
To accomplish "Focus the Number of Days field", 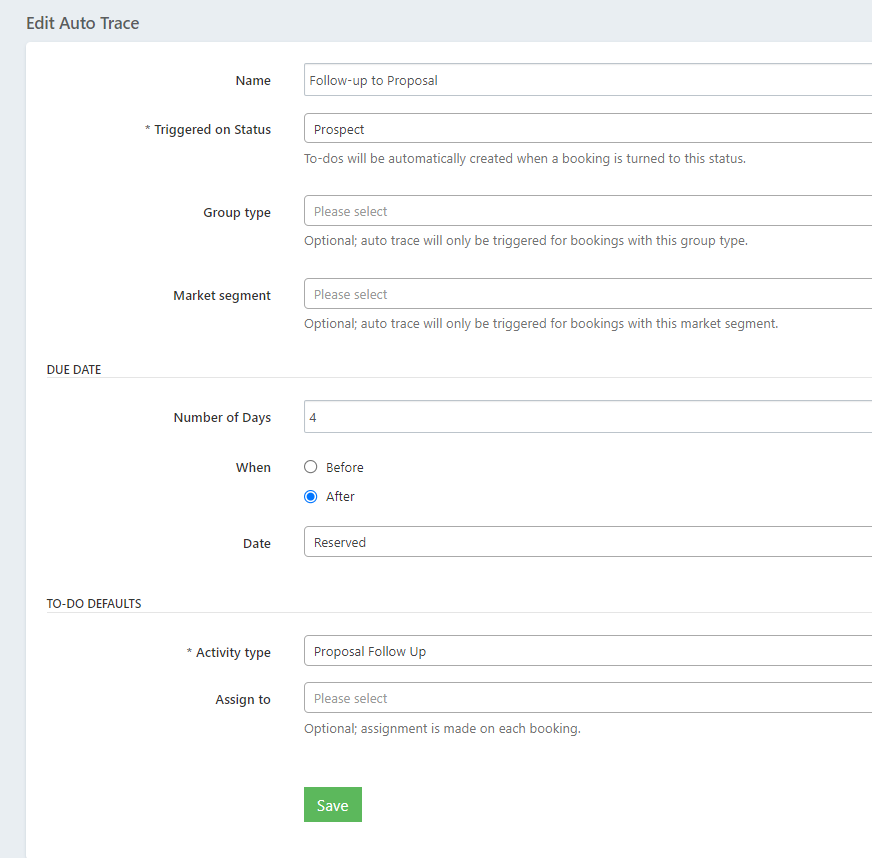I will pos(588,417).
